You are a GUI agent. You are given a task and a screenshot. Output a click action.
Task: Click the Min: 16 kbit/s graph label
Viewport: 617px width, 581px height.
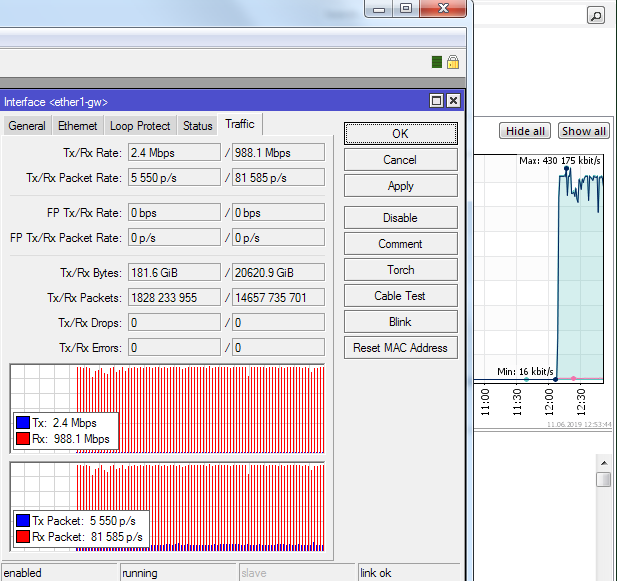point(525,371)
